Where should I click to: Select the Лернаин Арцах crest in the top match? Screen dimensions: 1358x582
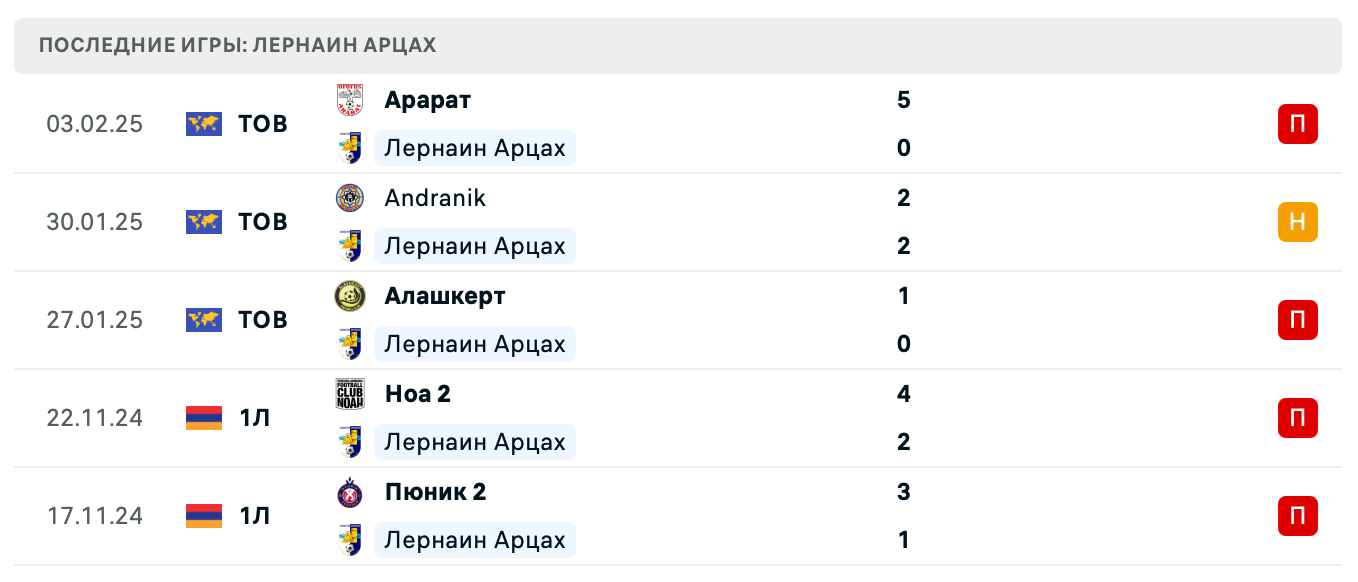click(351, 148)
